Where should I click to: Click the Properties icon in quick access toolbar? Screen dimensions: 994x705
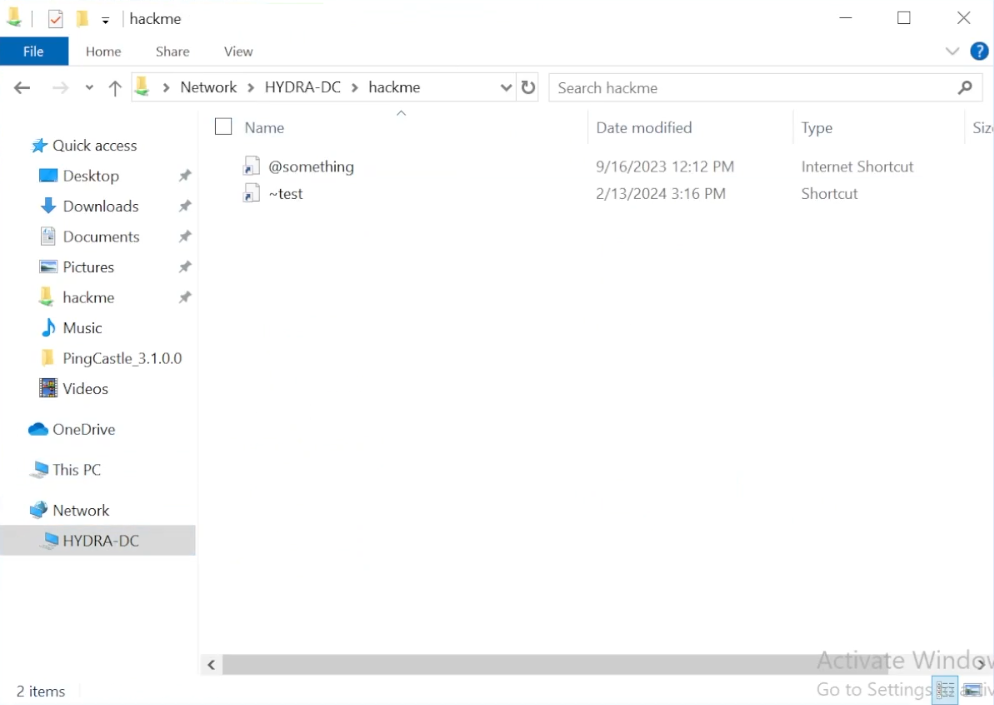point(56,19)
